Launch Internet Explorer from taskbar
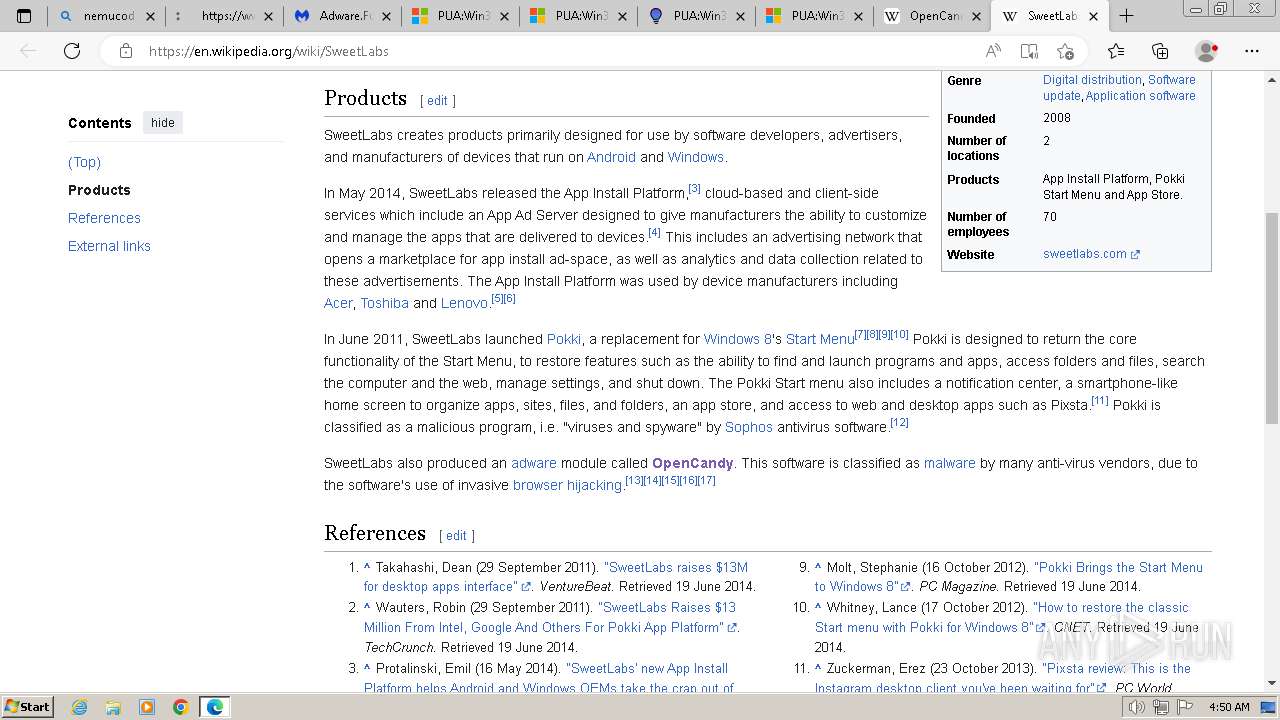Screen dimensions: 1280x720 (79, 707)
